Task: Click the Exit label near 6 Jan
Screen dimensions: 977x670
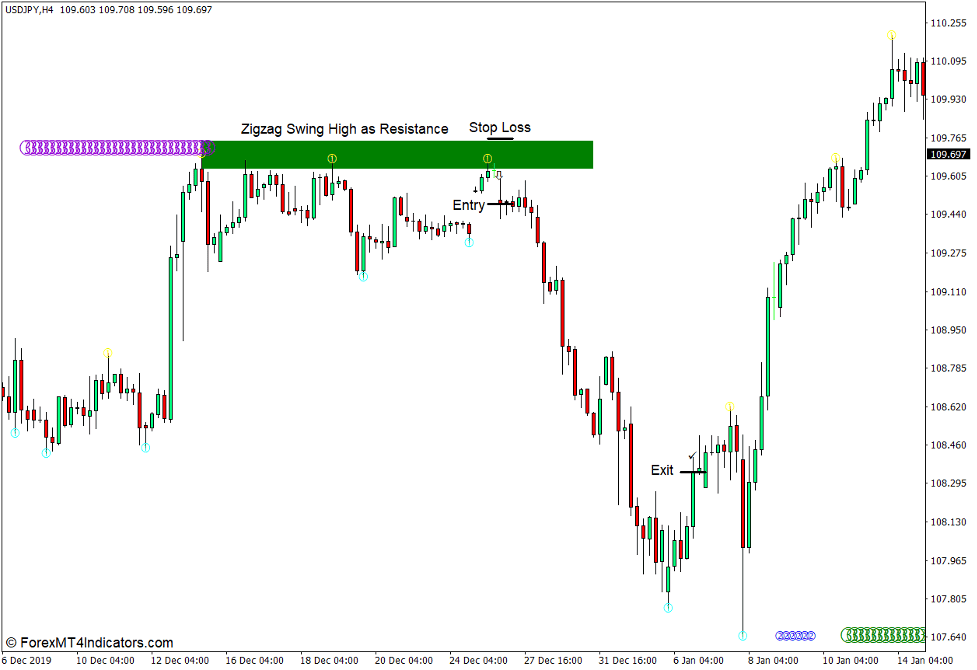Action: click(x=662, y=469)
